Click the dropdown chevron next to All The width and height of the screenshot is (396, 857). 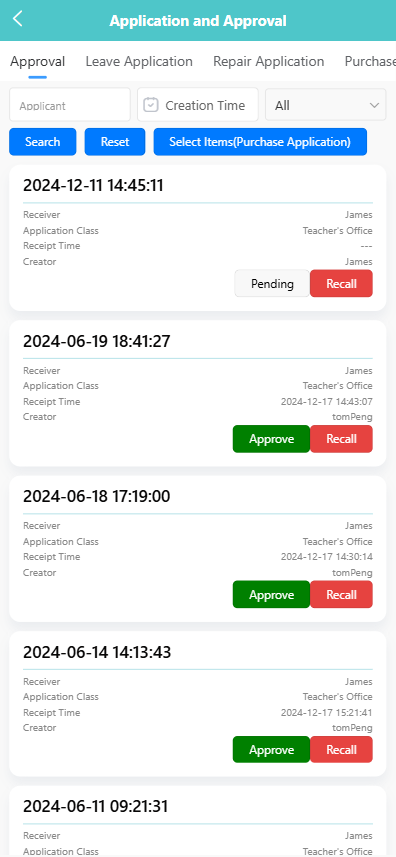click(374, 105)
